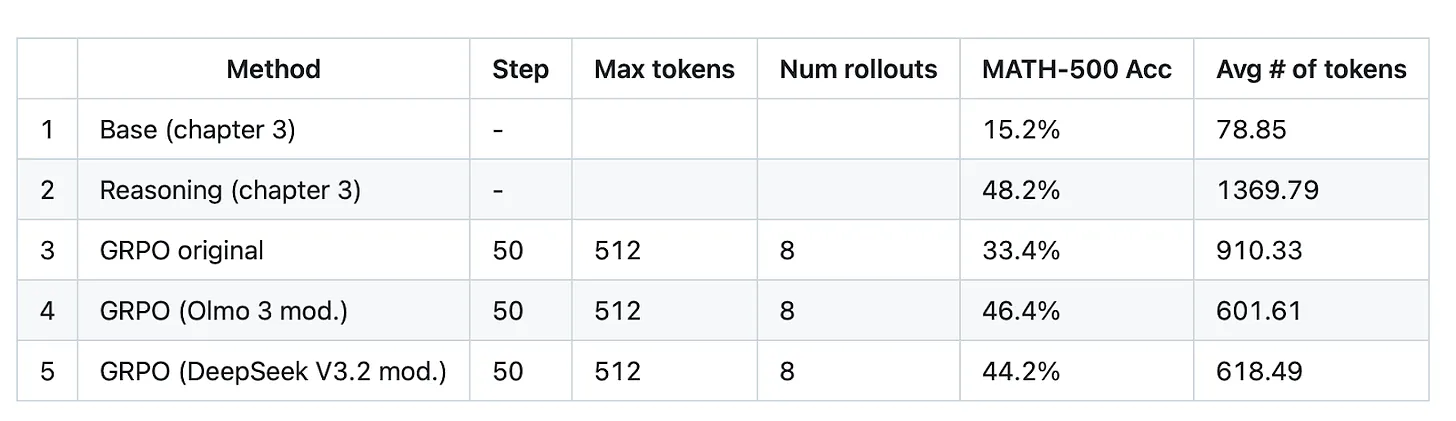Select the GRPO (Olmo 3 mod.) cell
Screen dimensions: 1456x421
pos(223,311)
